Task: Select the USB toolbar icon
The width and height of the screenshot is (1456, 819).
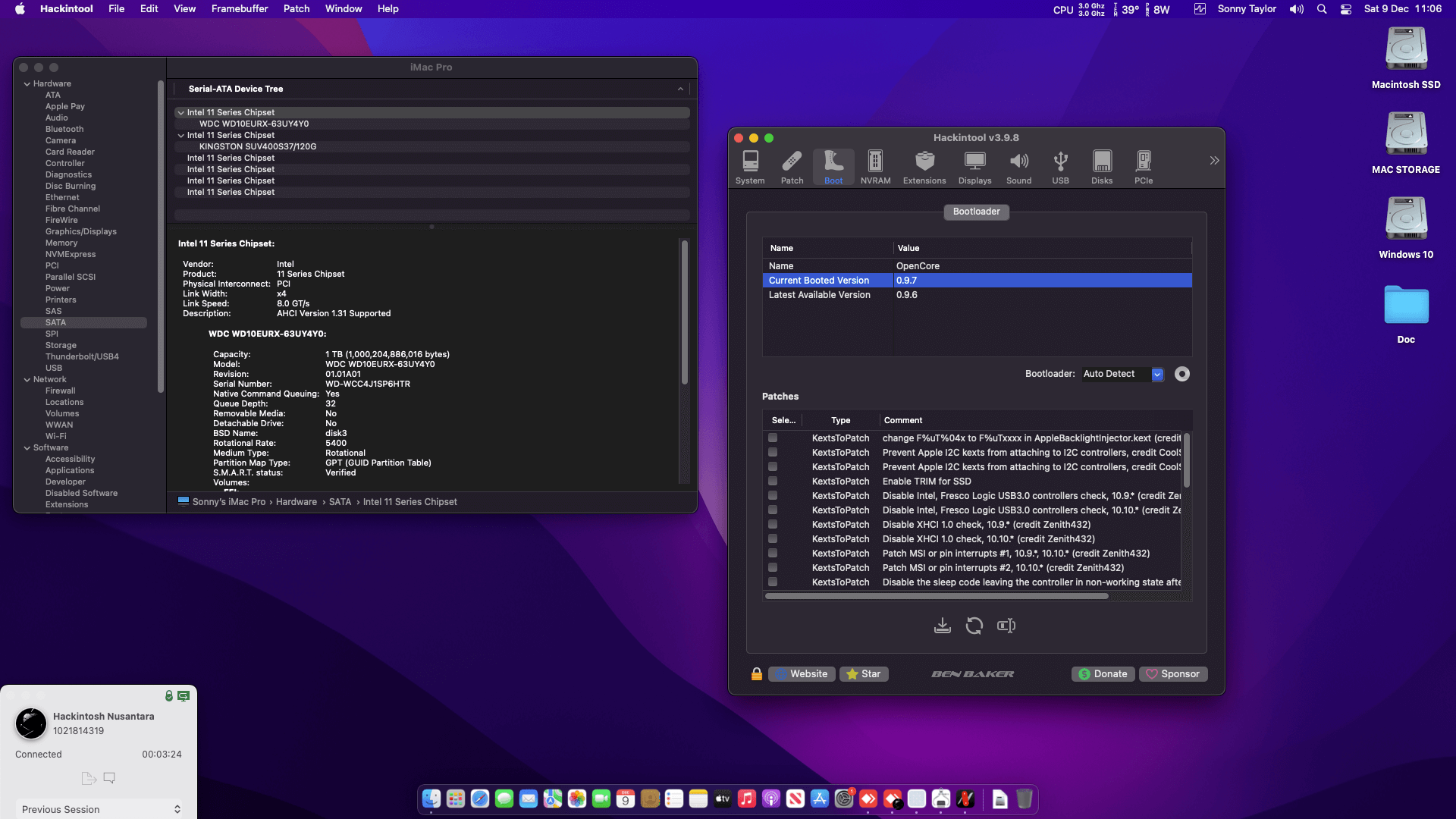Action: [x=1060, y=167]
